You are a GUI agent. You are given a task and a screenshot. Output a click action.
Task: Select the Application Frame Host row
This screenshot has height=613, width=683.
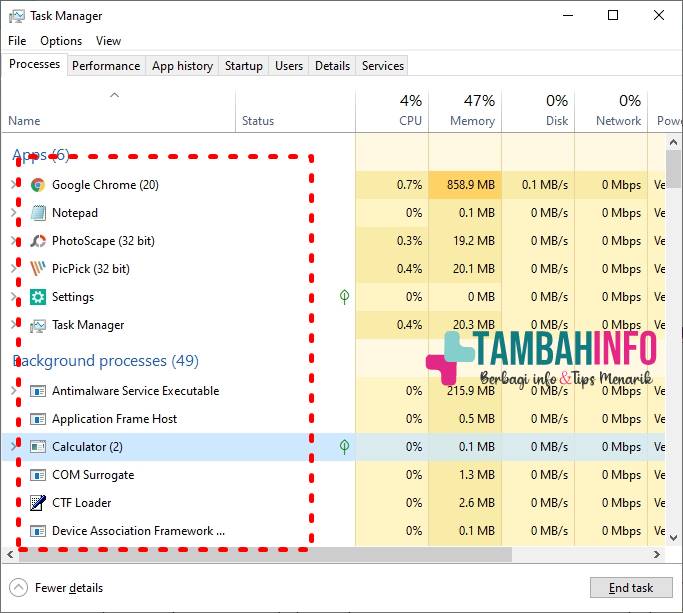333,419
